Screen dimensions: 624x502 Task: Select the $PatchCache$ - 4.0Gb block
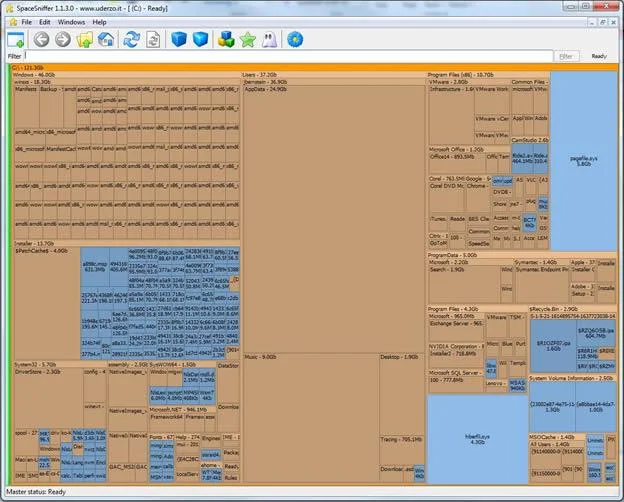coord(47,304)
